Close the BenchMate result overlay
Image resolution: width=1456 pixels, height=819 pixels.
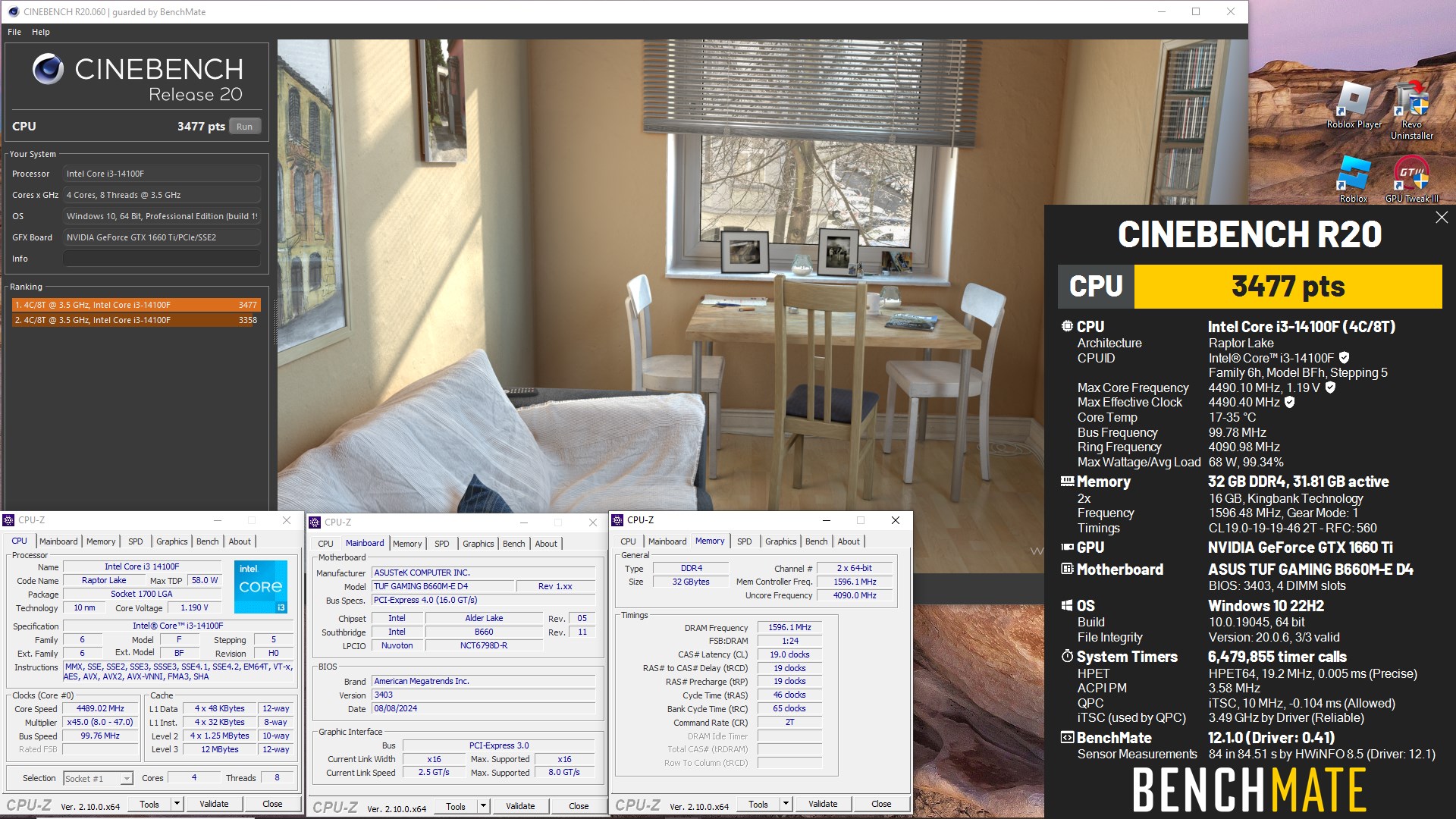[x=1441, y=218]
